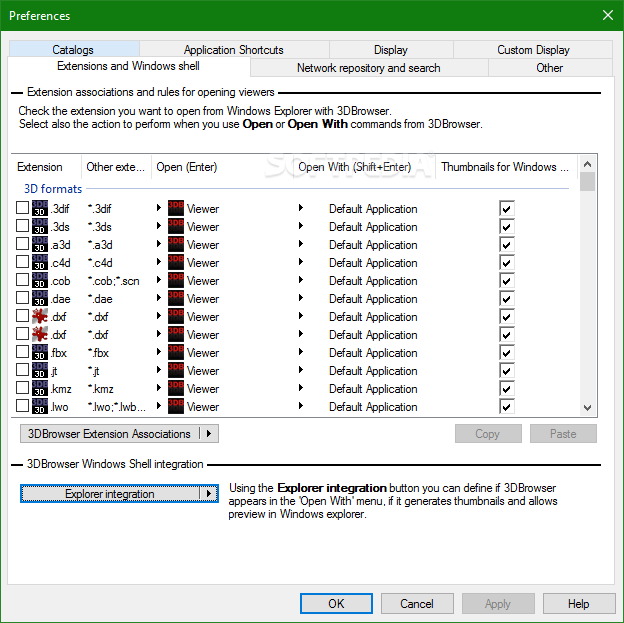Click the 3D file icon for .kmz
Image resolution: width=624 pixels, height=623 pixels.
tap(40, 388)
